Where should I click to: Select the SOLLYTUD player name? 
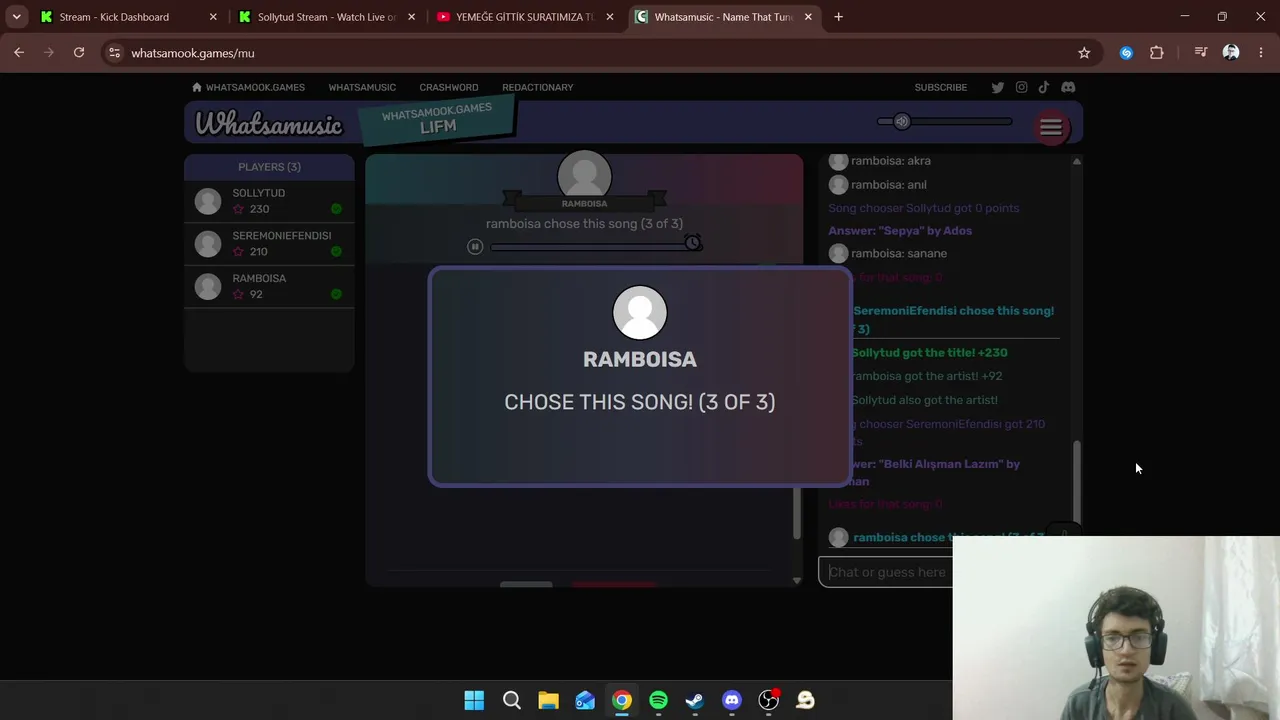[259, 193]
